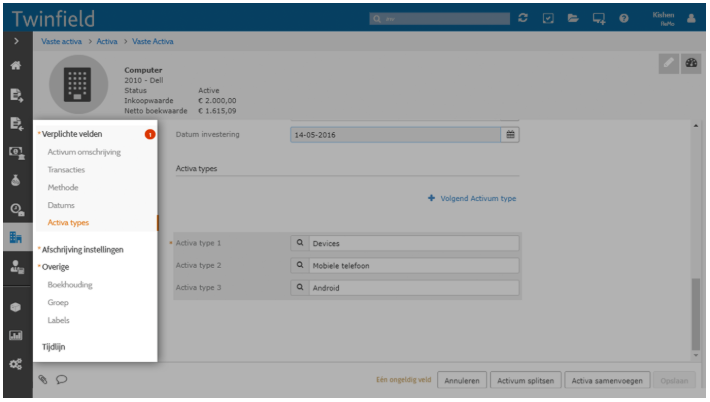
Task: Click the pencil edit icon
Action: click(x=668, y=62)
